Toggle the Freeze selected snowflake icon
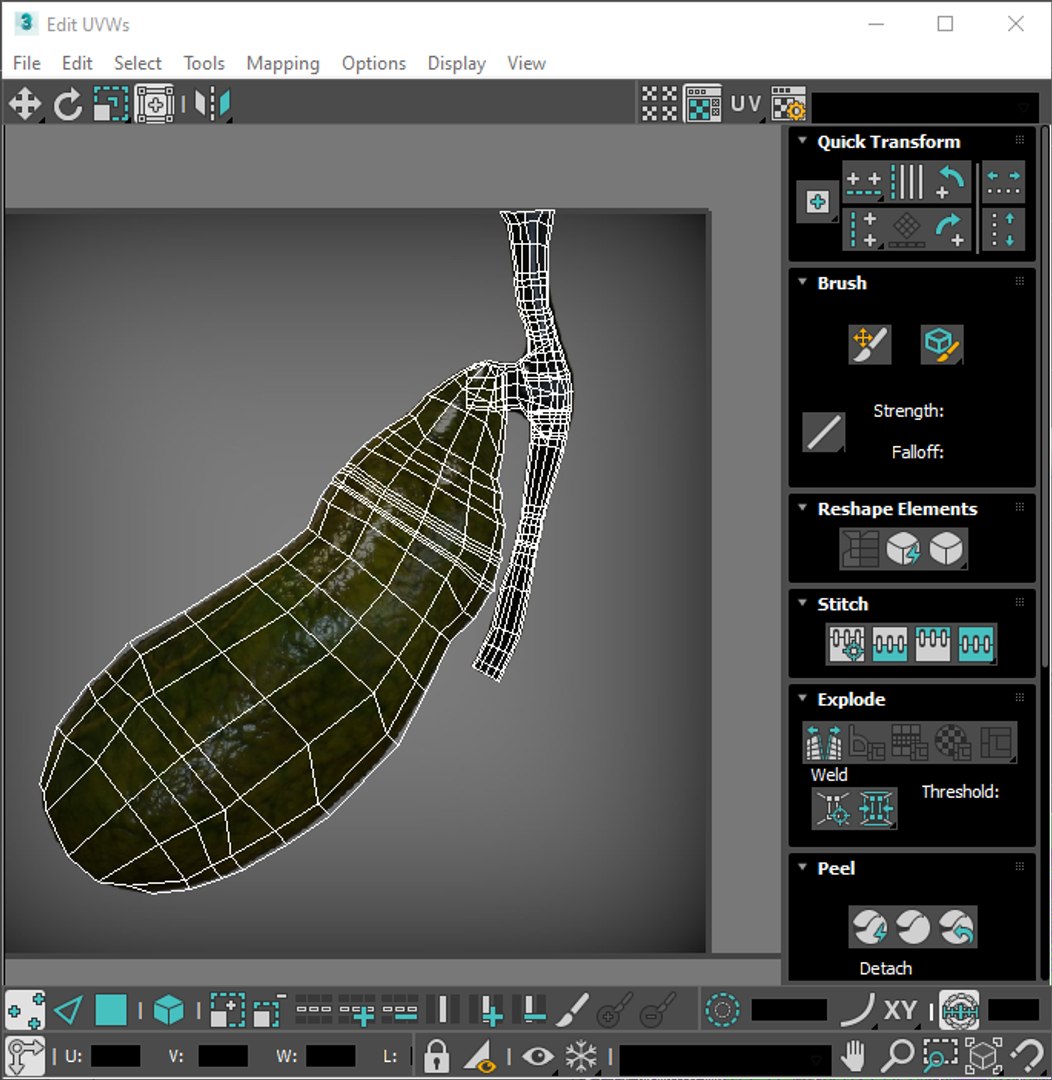The height and width of the screenshot is (1080, 1052). tap(581, 1055)
